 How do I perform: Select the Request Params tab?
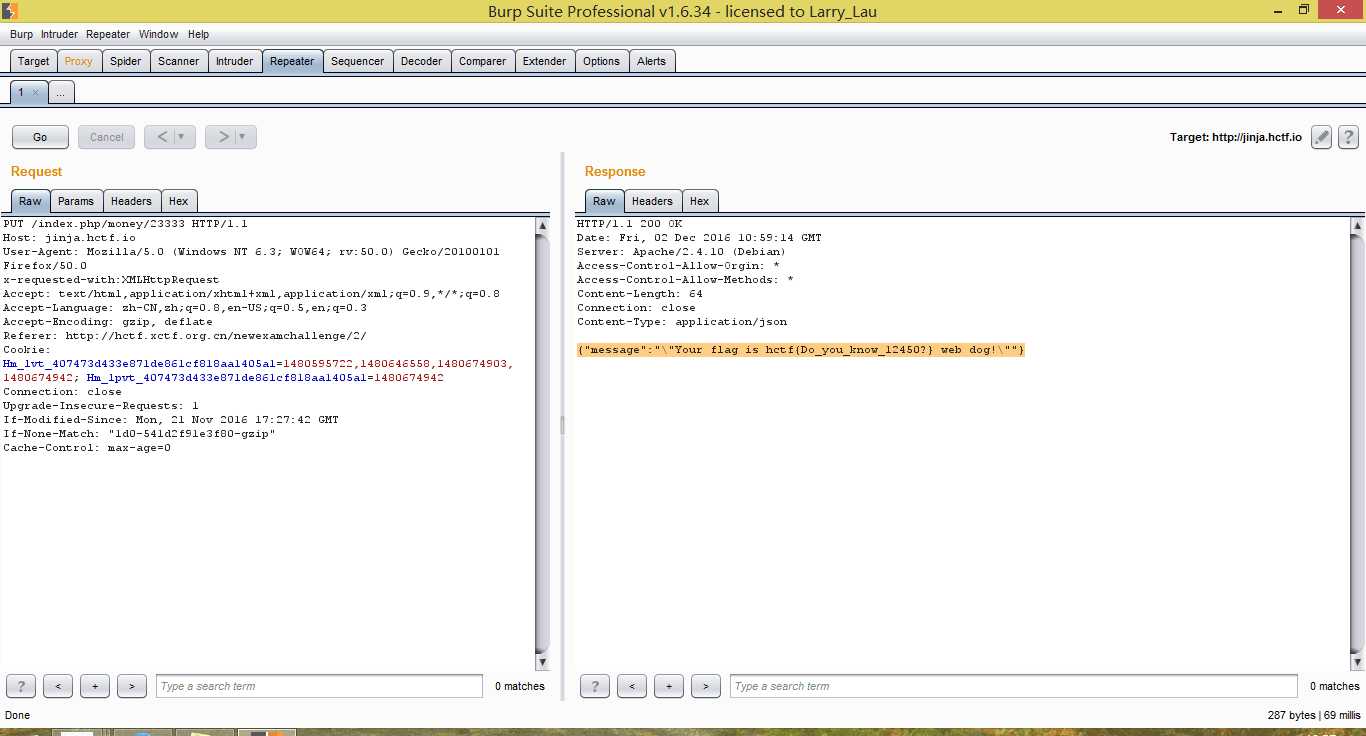tap(76, 201)
